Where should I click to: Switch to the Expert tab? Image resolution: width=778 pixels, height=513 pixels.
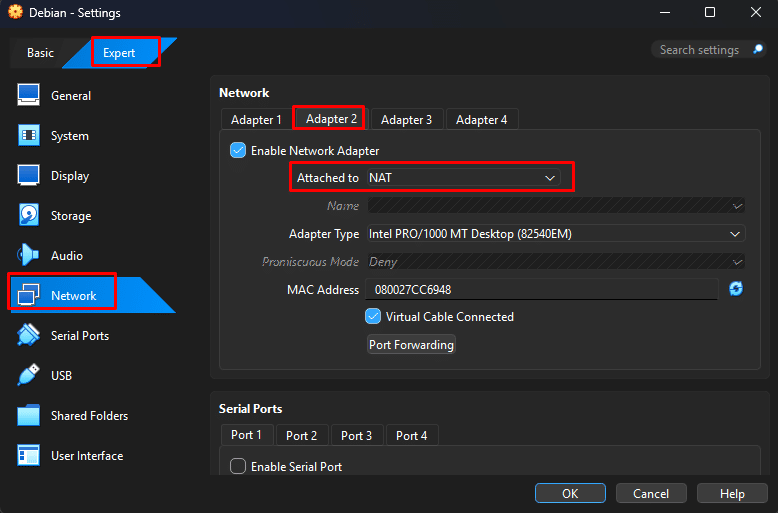(x=119, y=53)
